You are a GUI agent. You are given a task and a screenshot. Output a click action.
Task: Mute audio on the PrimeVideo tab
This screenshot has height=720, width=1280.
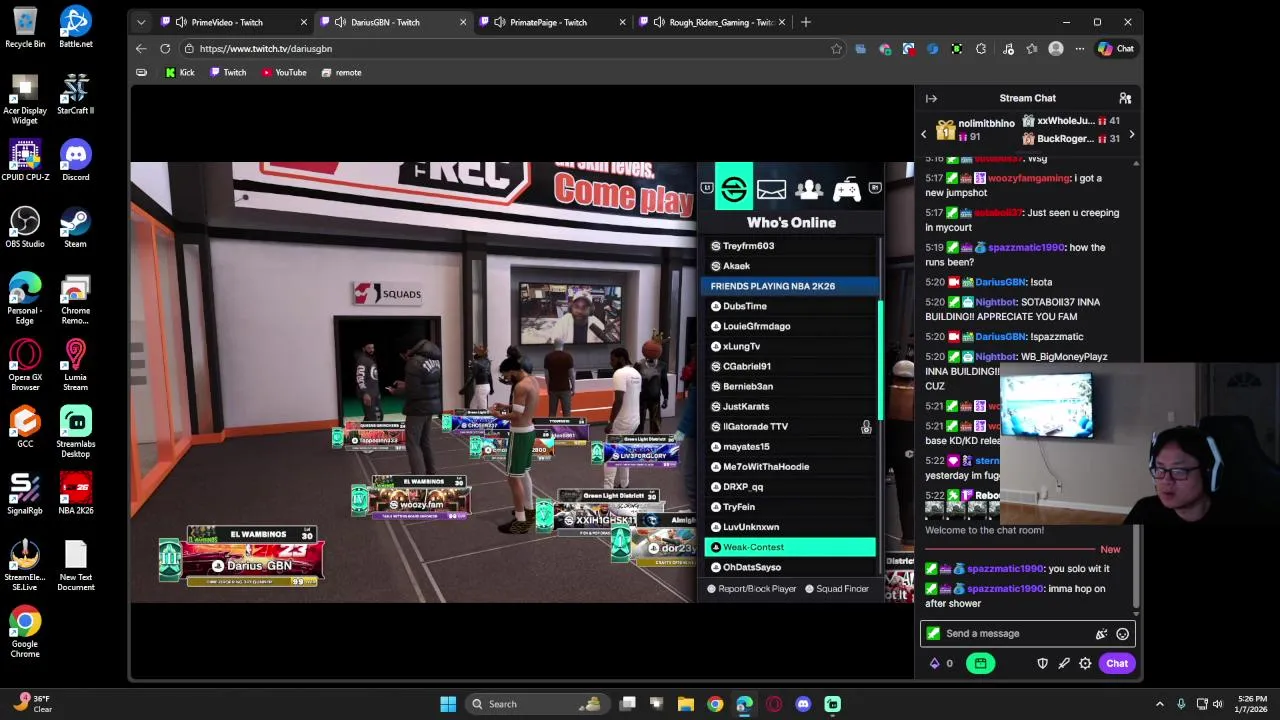pos(181,22)
